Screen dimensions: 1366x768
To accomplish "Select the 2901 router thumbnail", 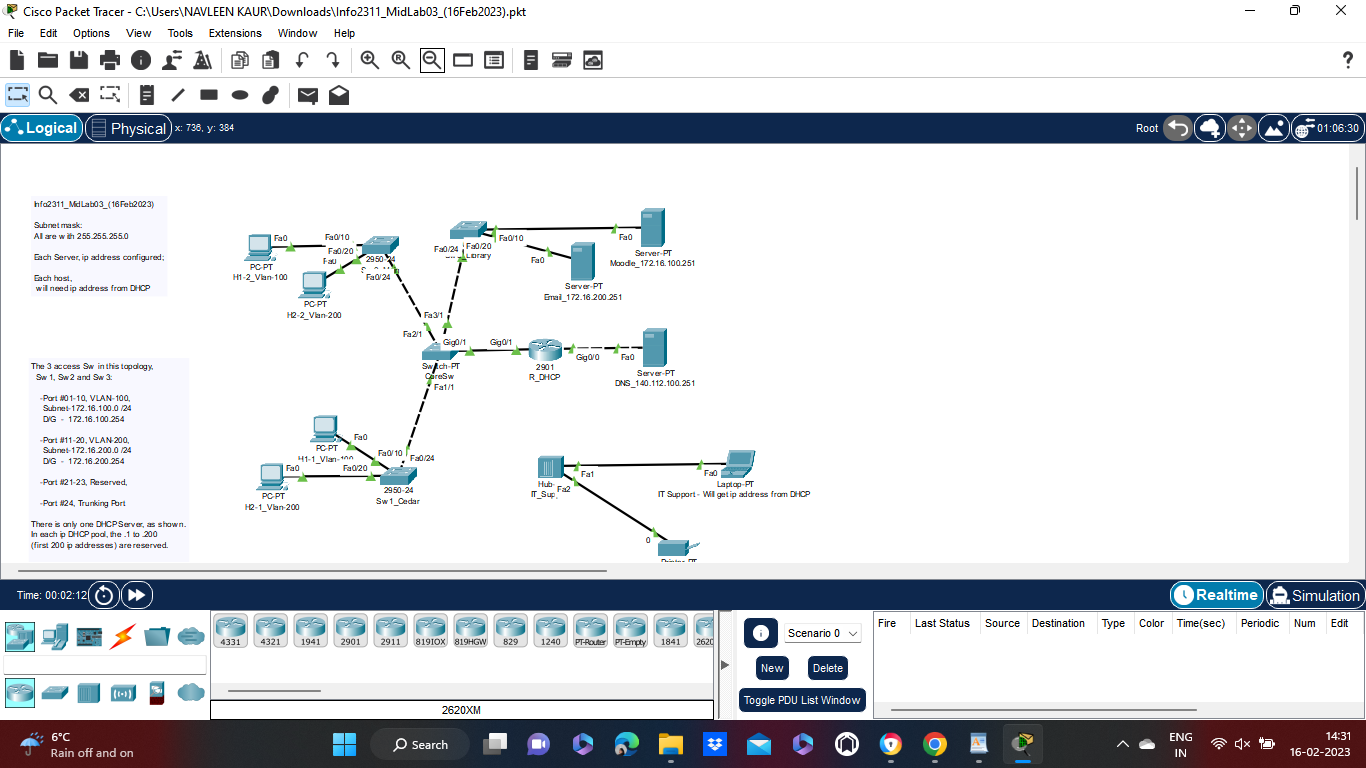I will (350, 629).
